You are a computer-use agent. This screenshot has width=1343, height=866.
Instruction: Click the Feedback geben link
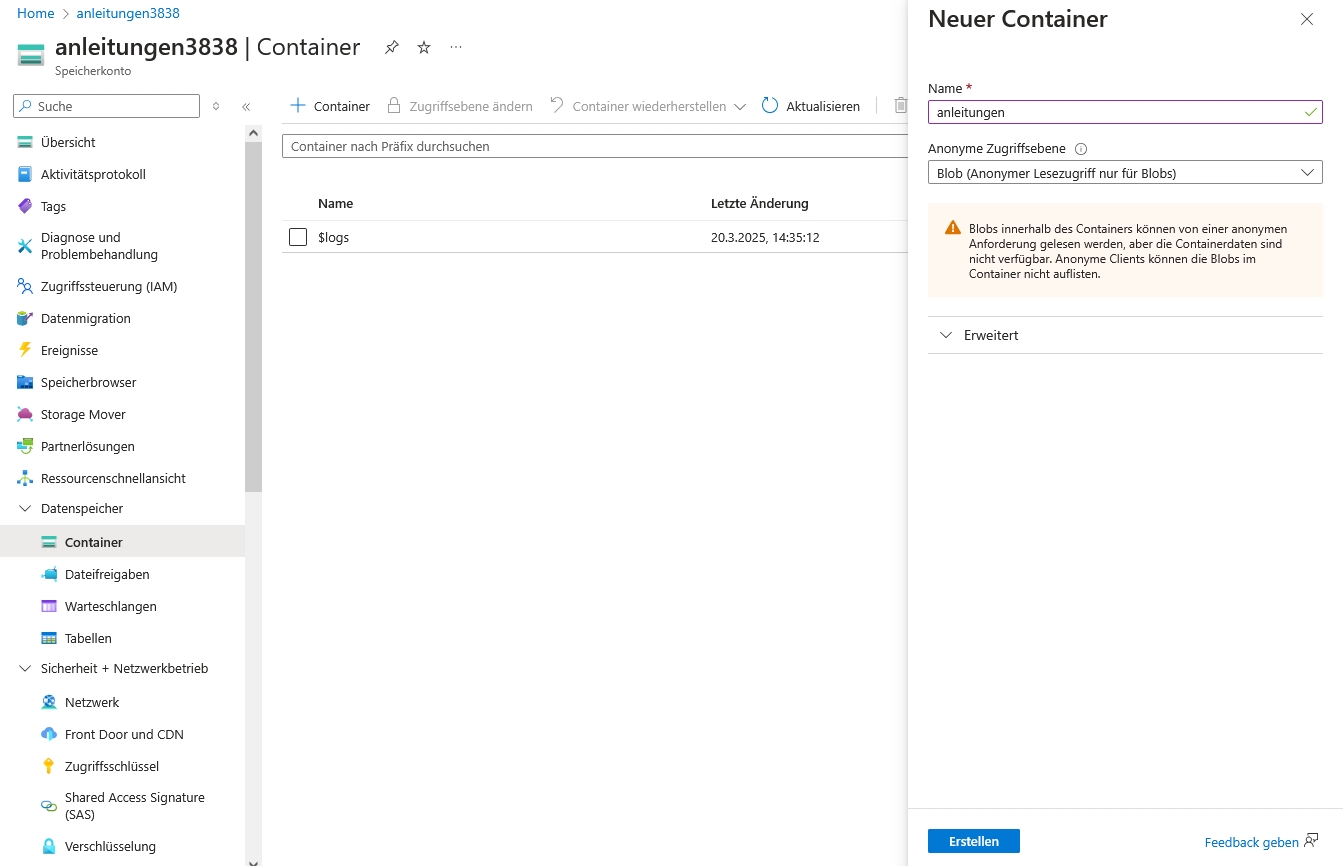pos(1251,842)
